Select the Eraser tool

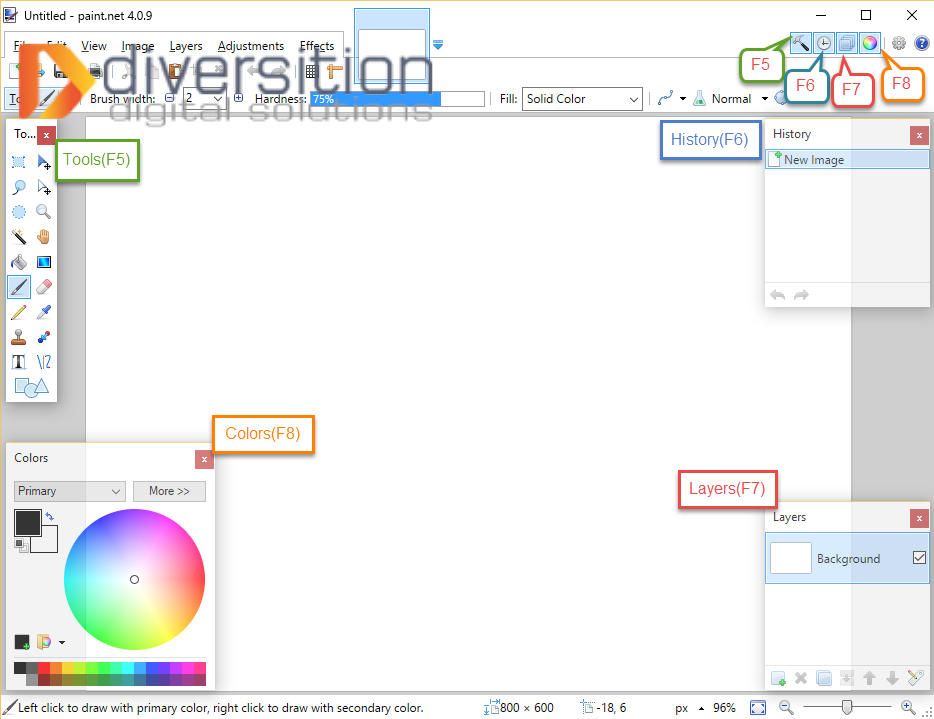[43, 287]
